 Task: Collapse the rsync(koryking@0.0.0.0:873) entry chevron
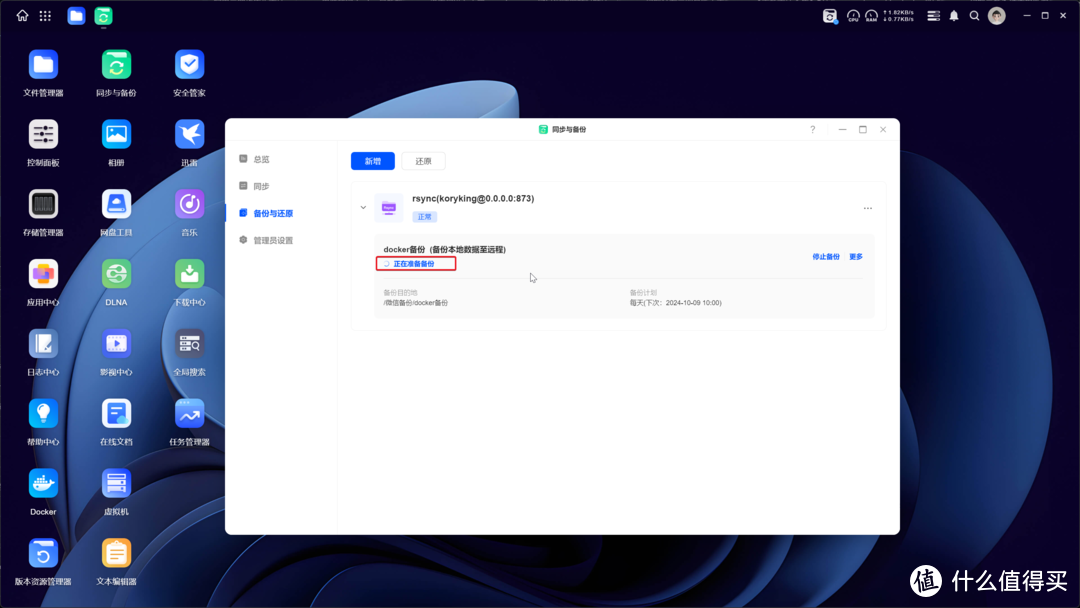click(x=363, y=207)
